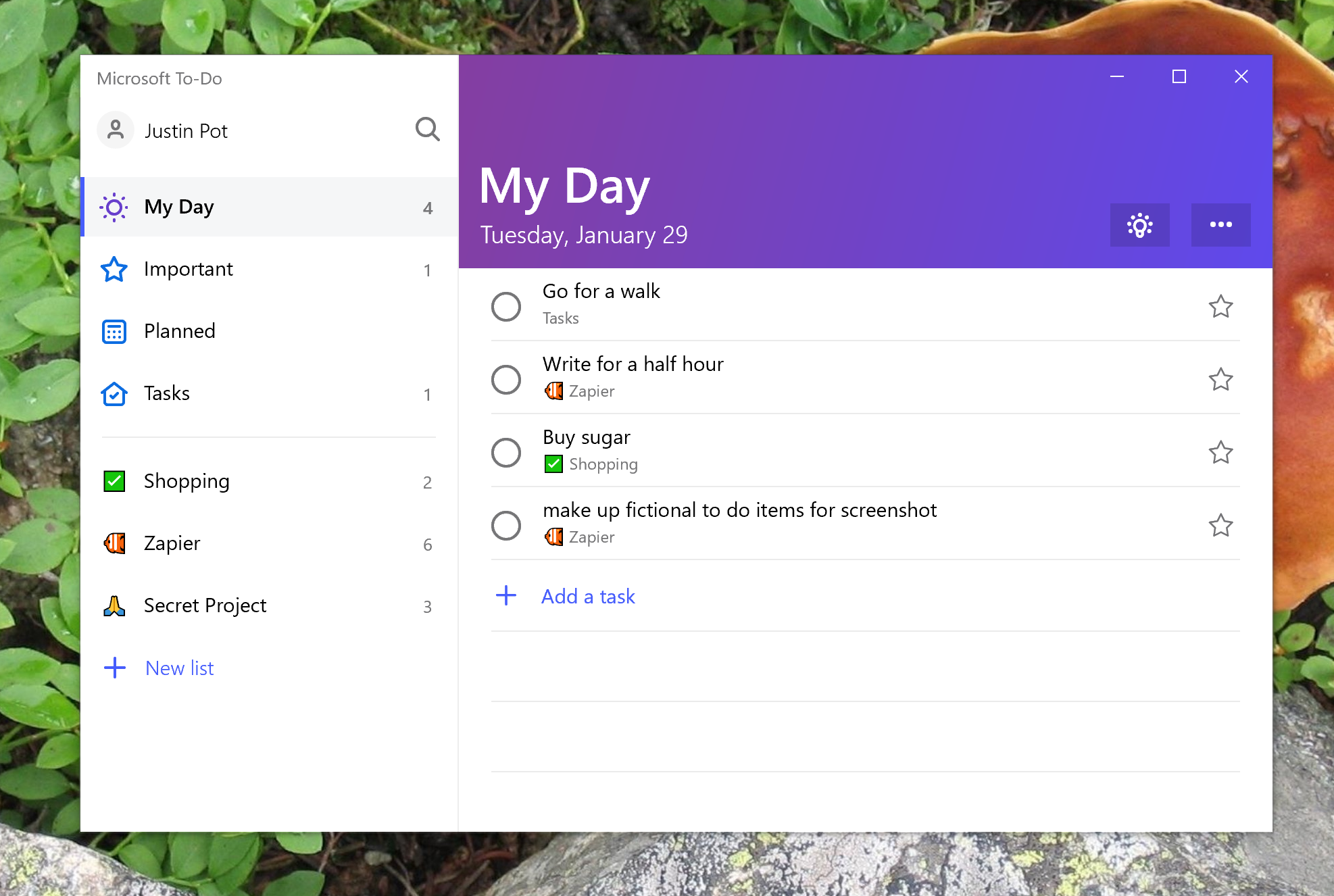Click the Planned calendar icon
This screenshot has height=896, width=1334.
pos(115,330)
